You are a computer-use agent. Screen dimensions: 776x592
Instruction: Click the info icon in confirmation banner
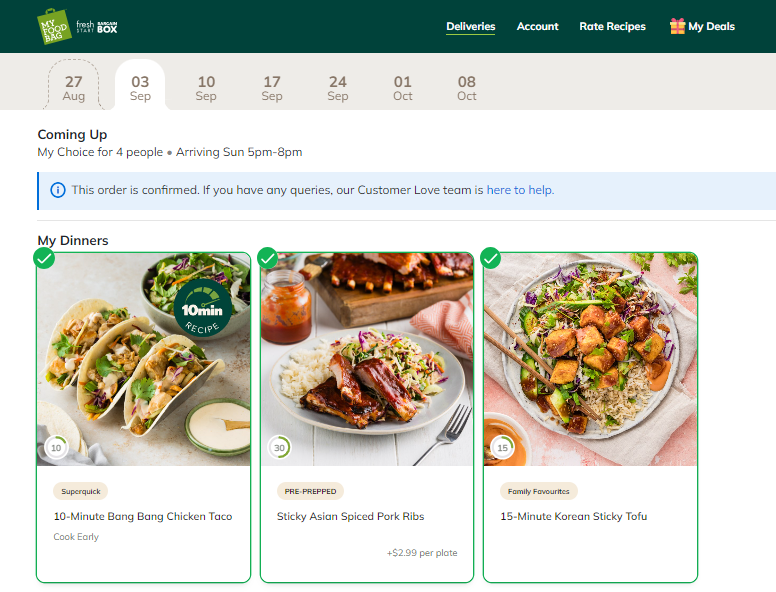pos(58,190)
